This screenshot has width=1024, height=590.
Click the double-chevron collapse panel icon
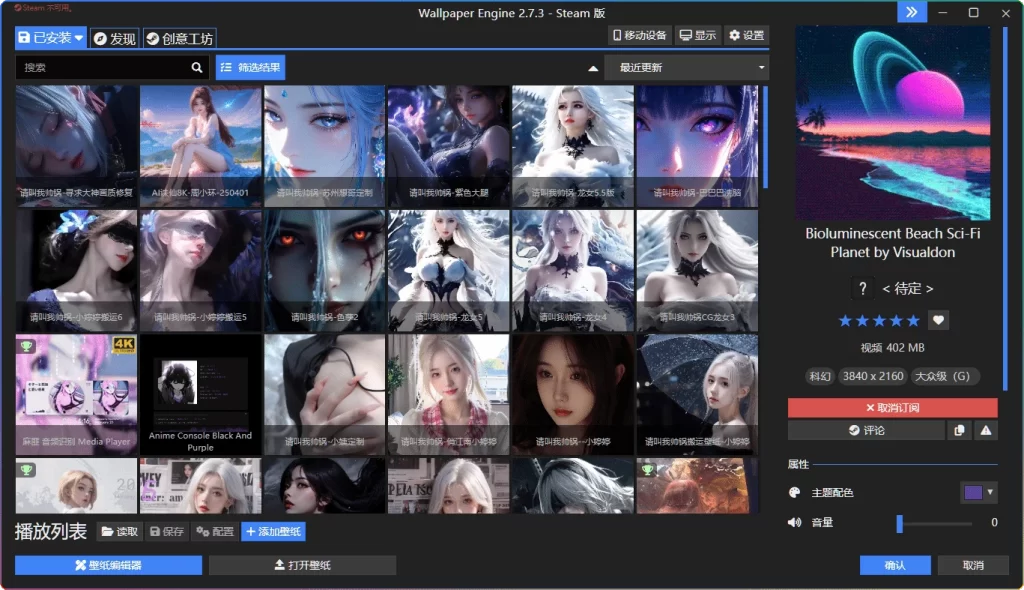pos(911,12)
